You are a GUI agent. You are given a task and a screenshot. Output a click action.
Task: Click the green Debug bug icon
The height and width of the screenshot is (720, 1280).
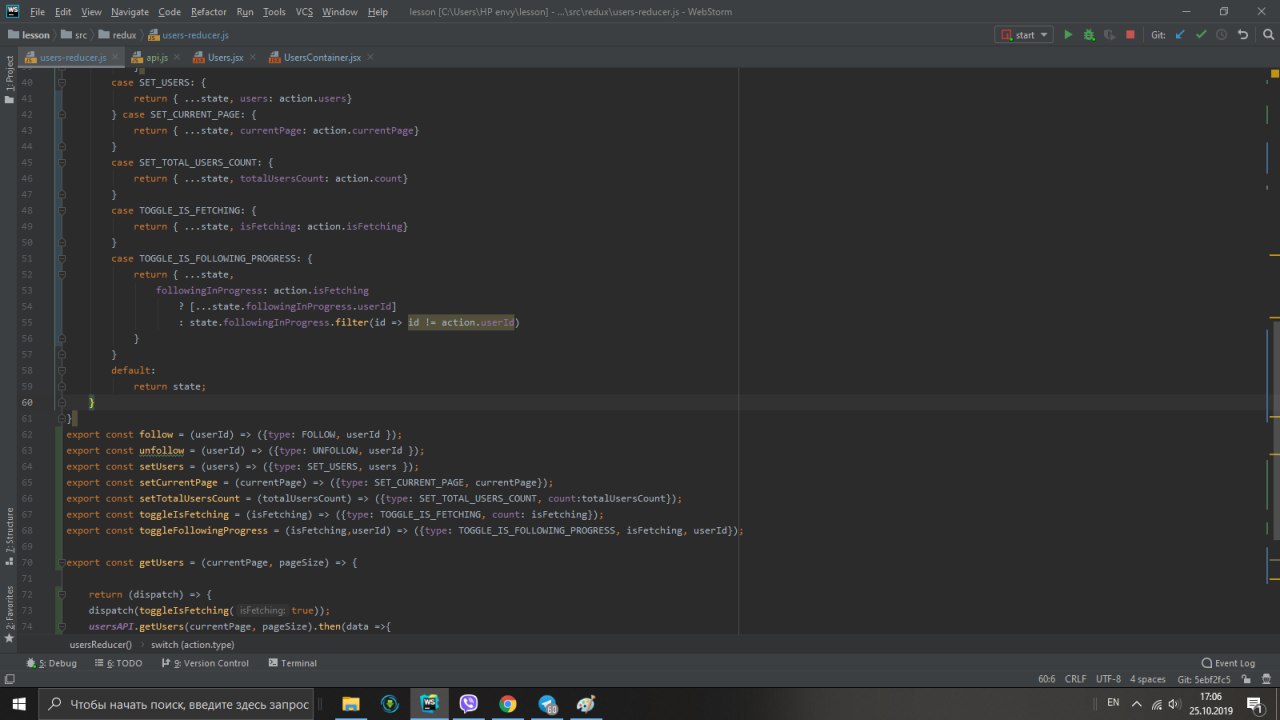coord(1089,35)
